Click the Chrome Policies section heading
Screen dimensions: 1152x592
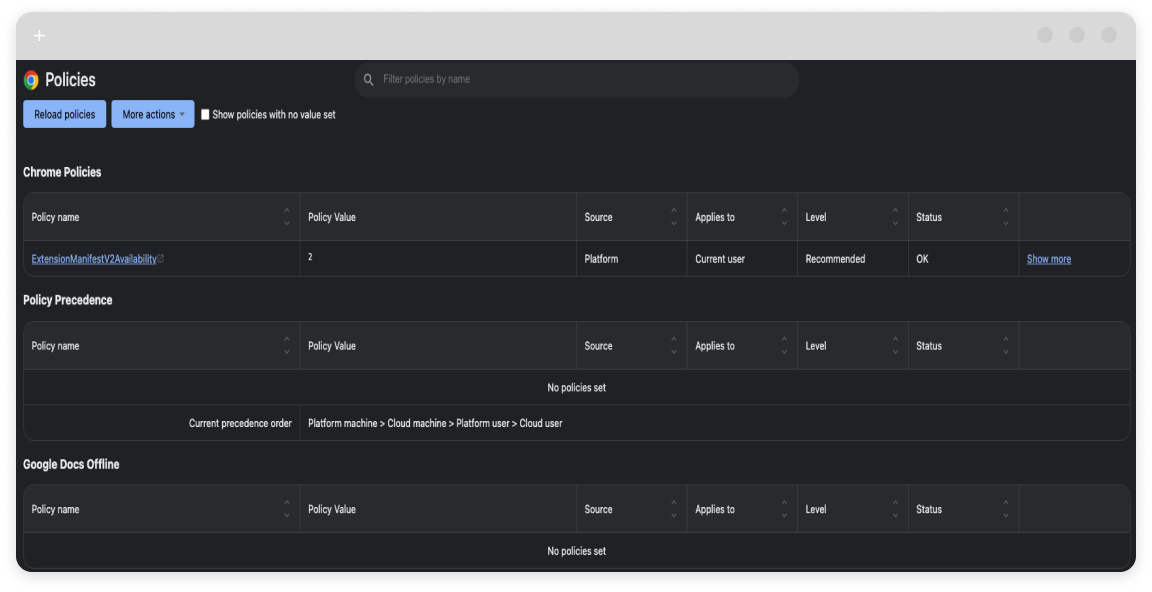click(62, 172)
